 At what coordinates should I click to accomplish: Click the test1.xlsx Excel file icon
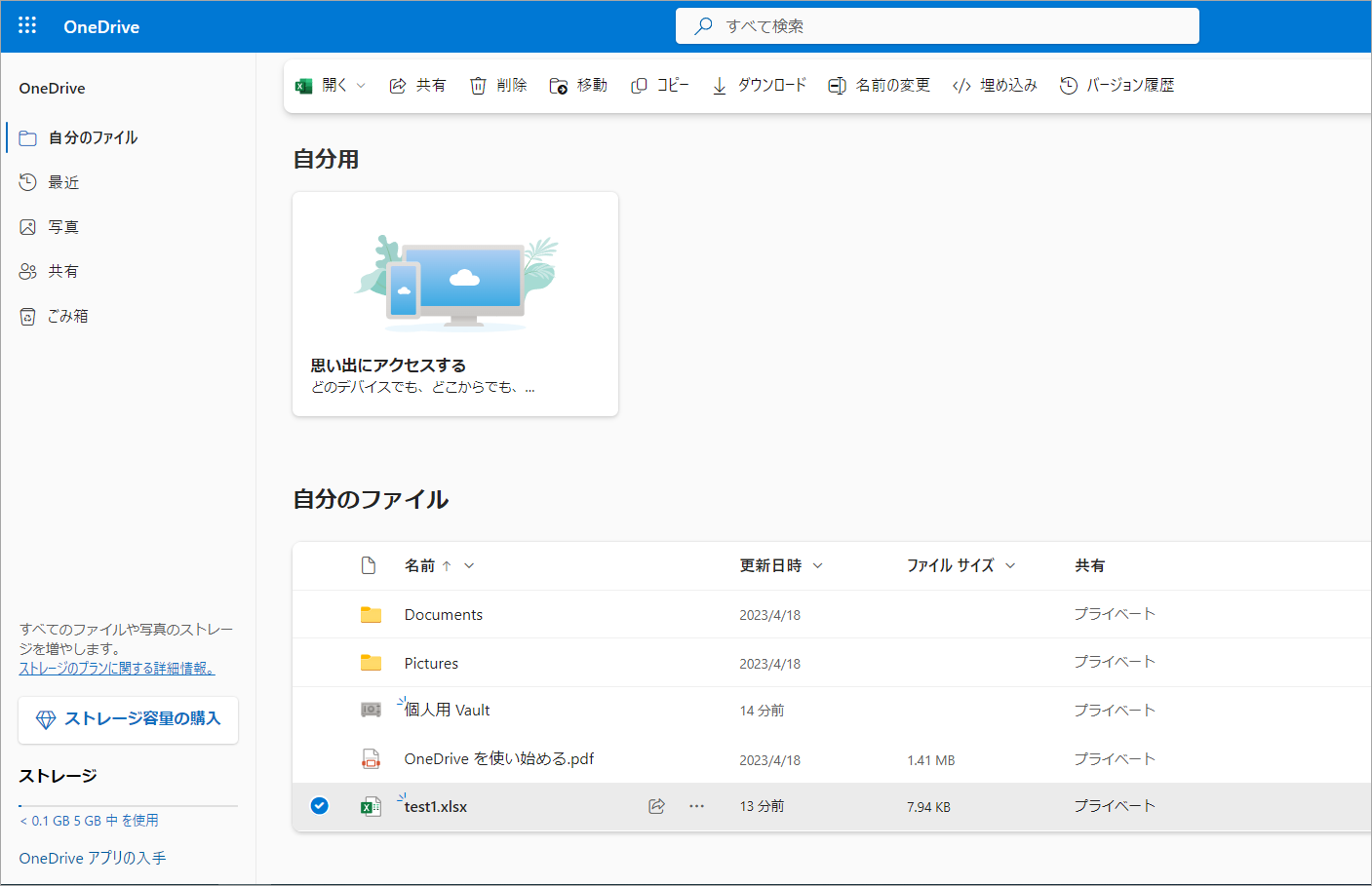[x=371, y=806]
